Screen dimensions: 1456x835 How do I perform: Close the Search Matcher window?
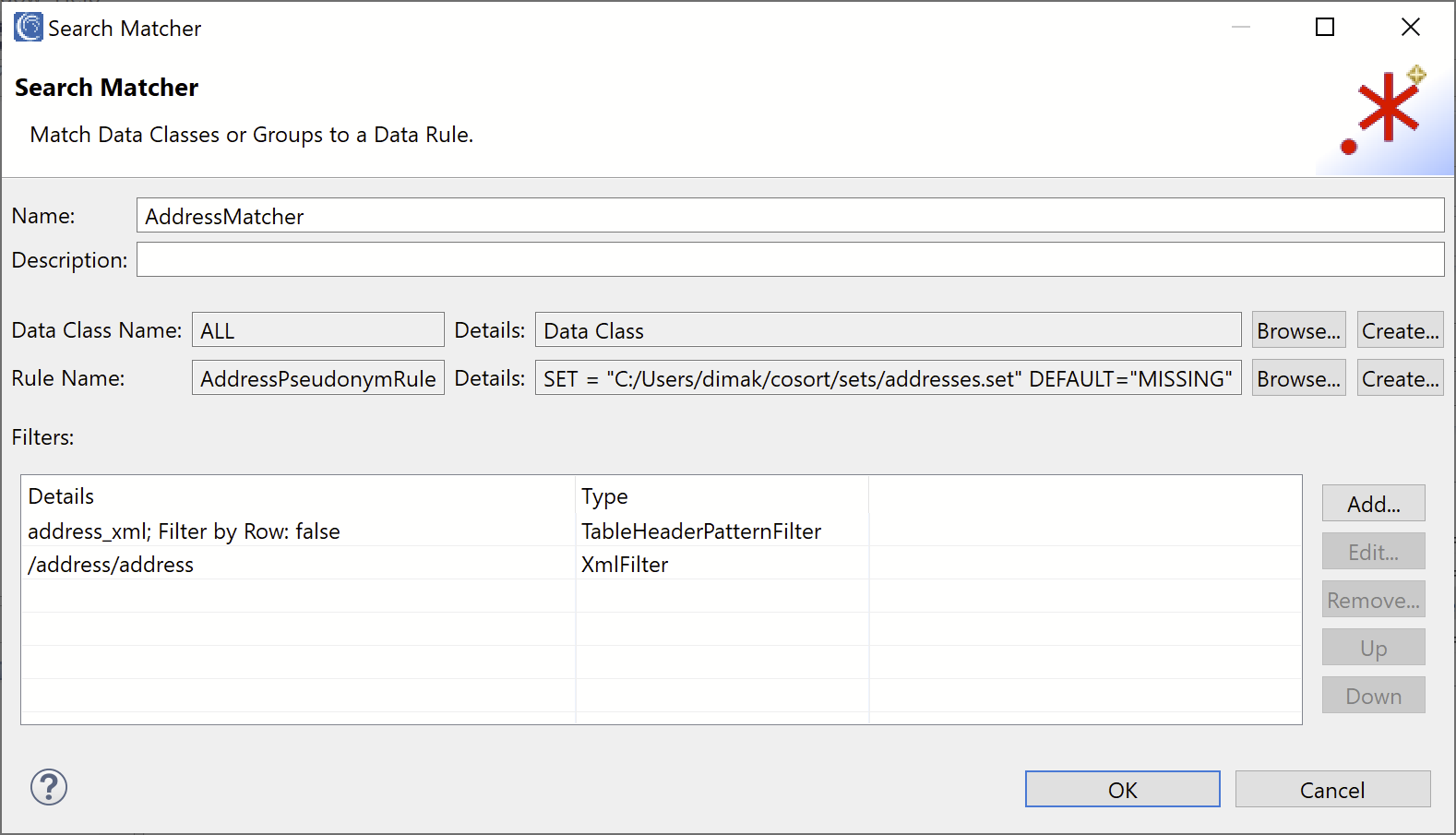pyautogui.click(x=1410, y=27)
